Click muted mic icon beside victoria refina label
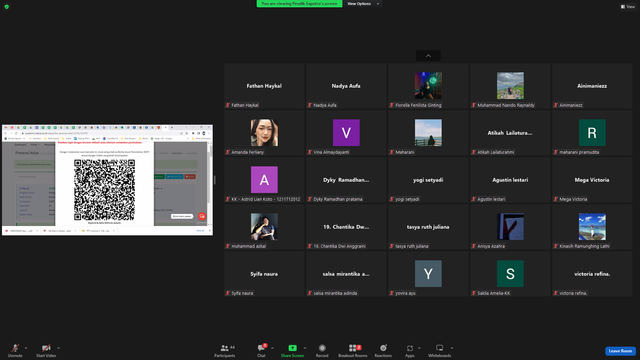The image size is (640, 360). coord(556,293)
